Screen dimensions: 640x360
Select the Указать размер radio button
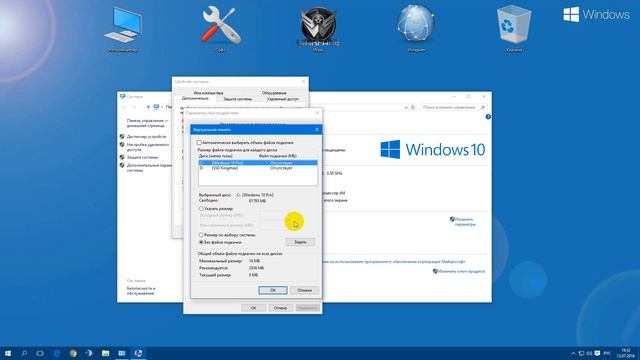click(x=201, y=209)
